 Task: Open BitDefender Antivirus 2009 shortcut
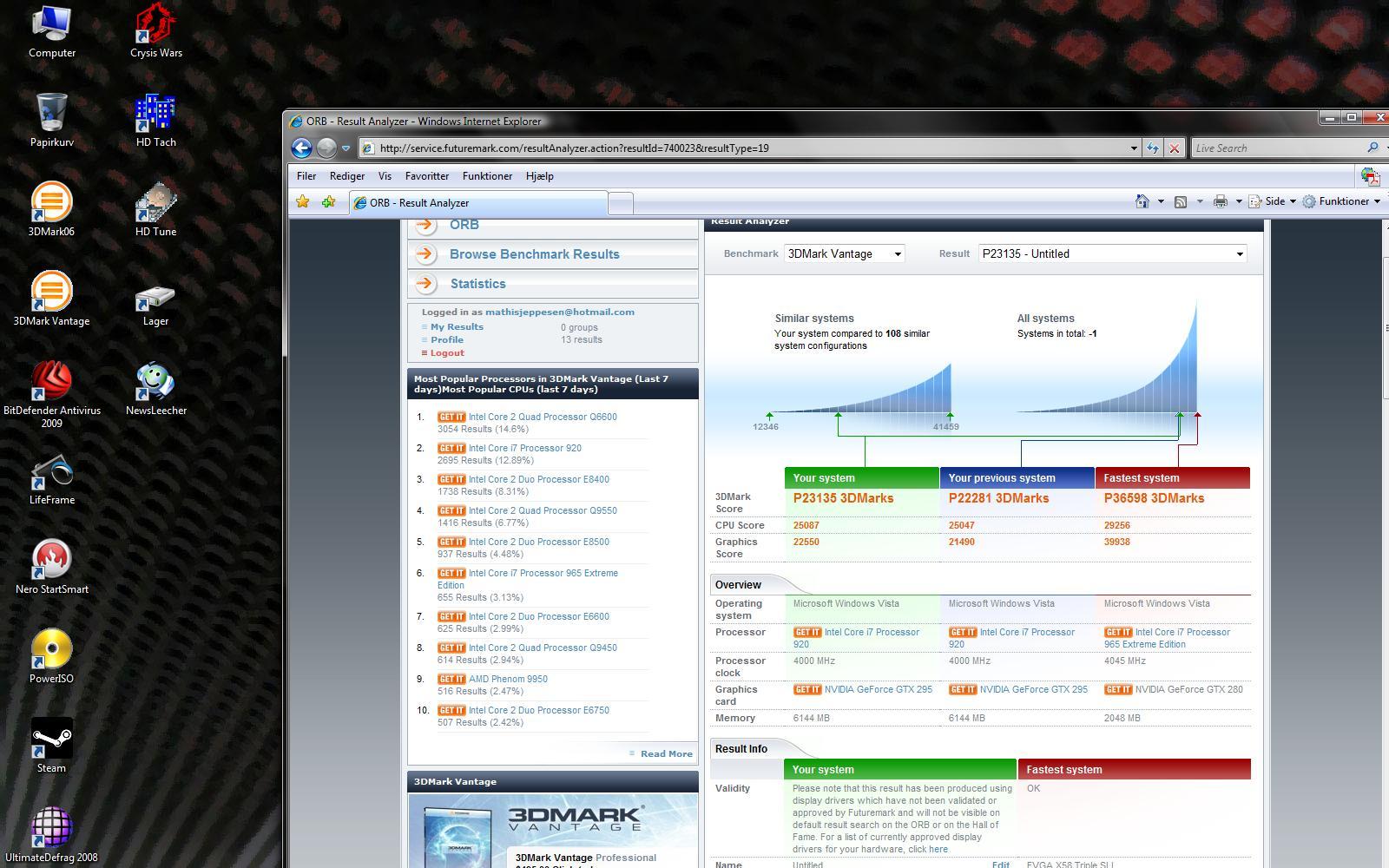click(x=51, y=393)
